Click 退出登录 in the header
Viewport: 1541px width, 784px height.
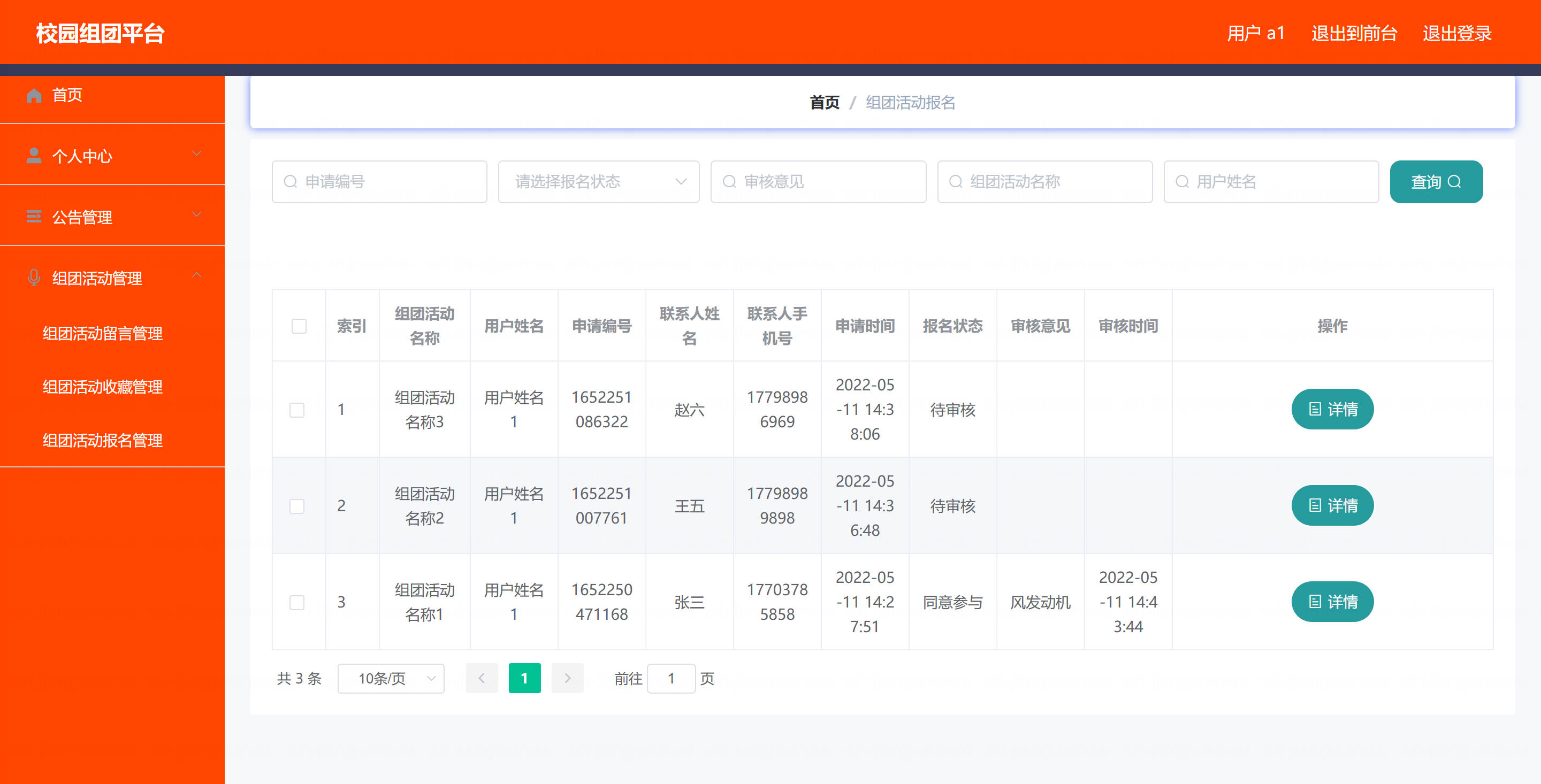click(1456, 33)
